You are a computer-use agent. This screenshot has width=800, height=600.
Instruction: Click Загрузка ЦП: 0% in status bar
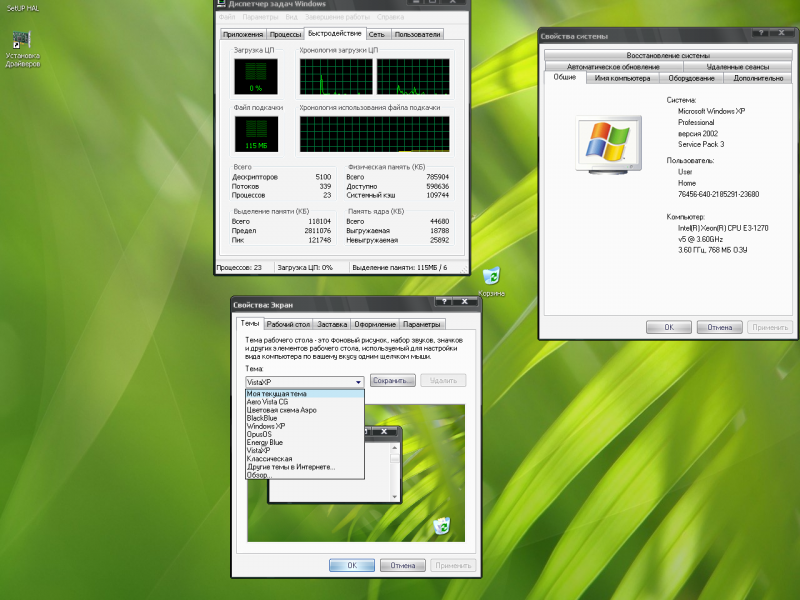[305, 267]
